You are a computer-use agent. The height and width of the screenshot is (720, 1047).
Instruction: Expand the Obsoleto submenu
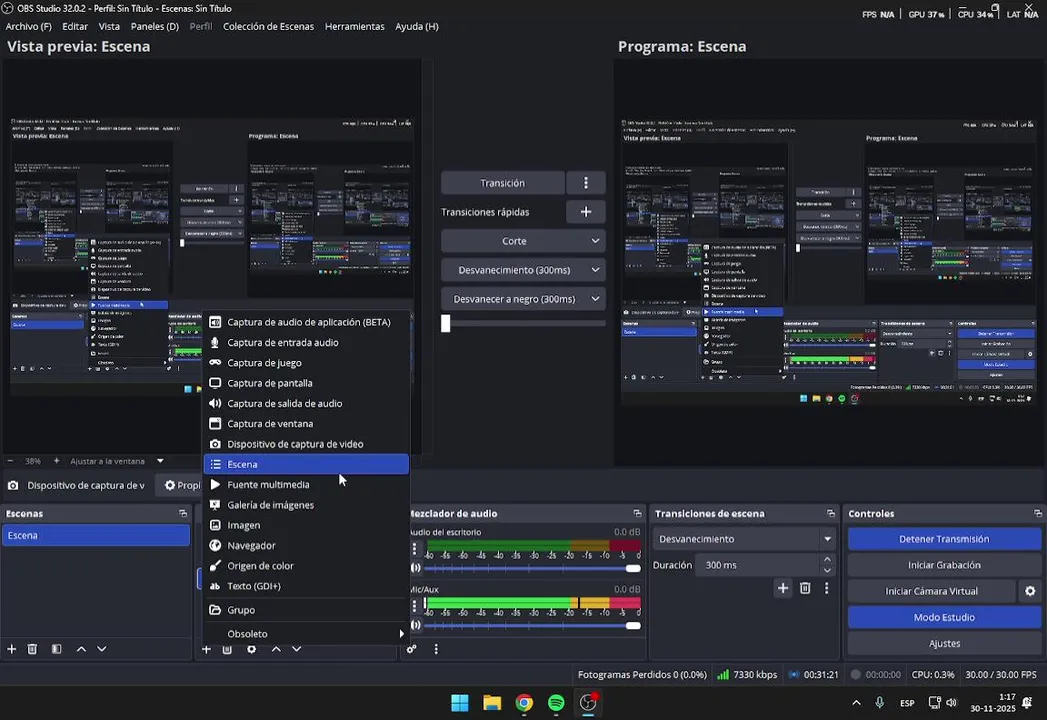coord(306,634)
